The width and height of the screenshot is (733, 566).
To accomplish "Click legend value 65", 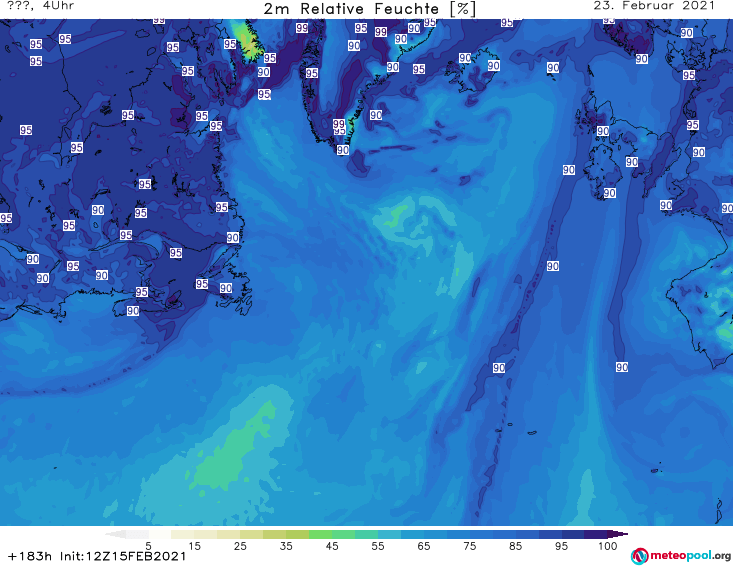I will (x=424, y=546).
